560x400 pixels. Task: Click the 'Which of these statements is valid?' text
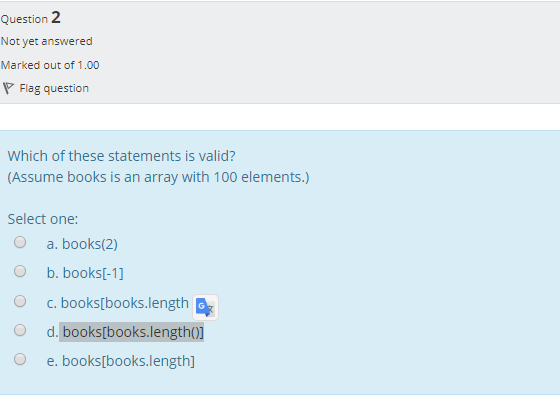click(121, 156)
